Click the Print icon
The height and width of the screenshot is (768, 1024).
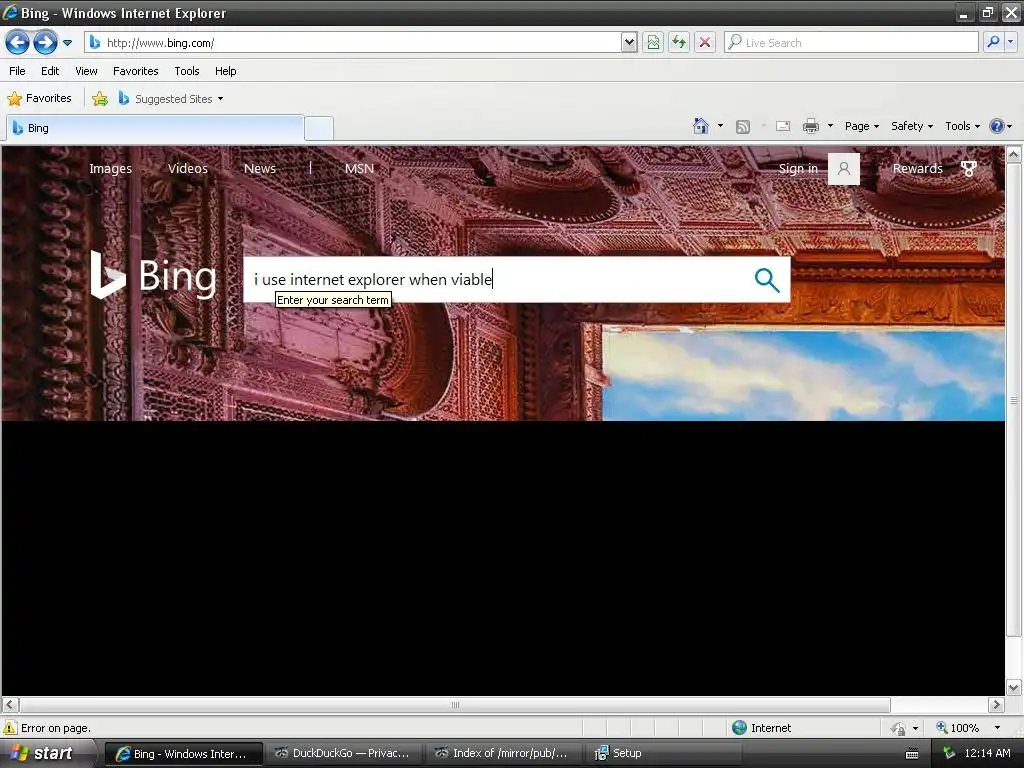(810, 126)
